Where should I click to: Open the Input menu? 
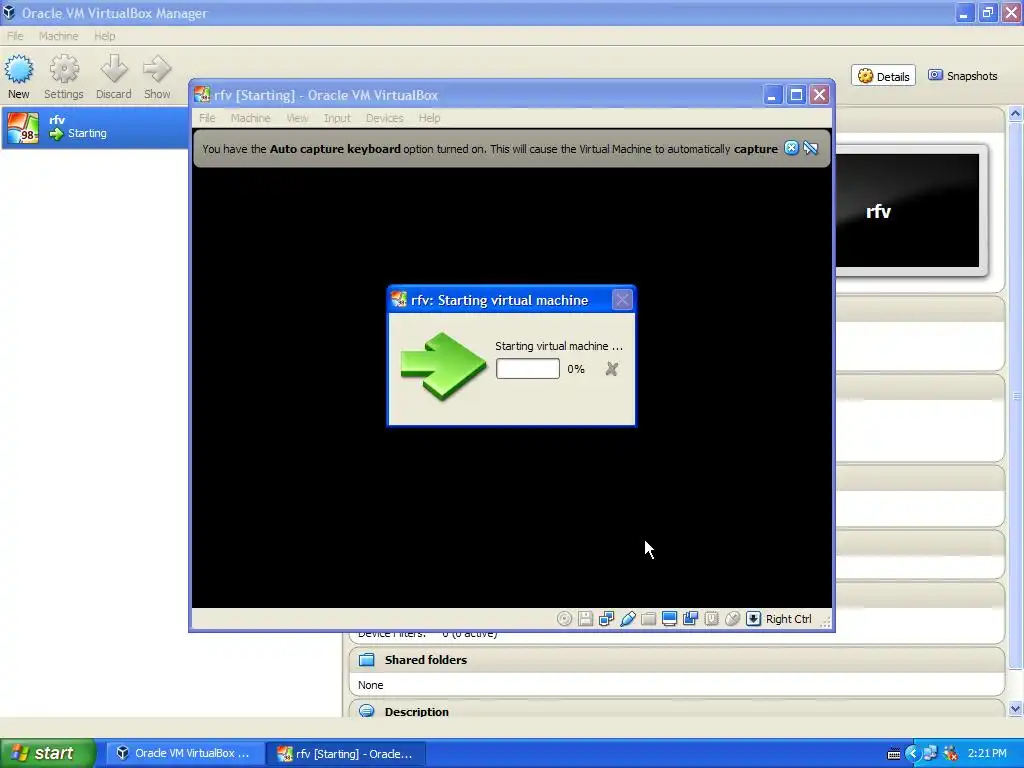(x=337, y=118)
